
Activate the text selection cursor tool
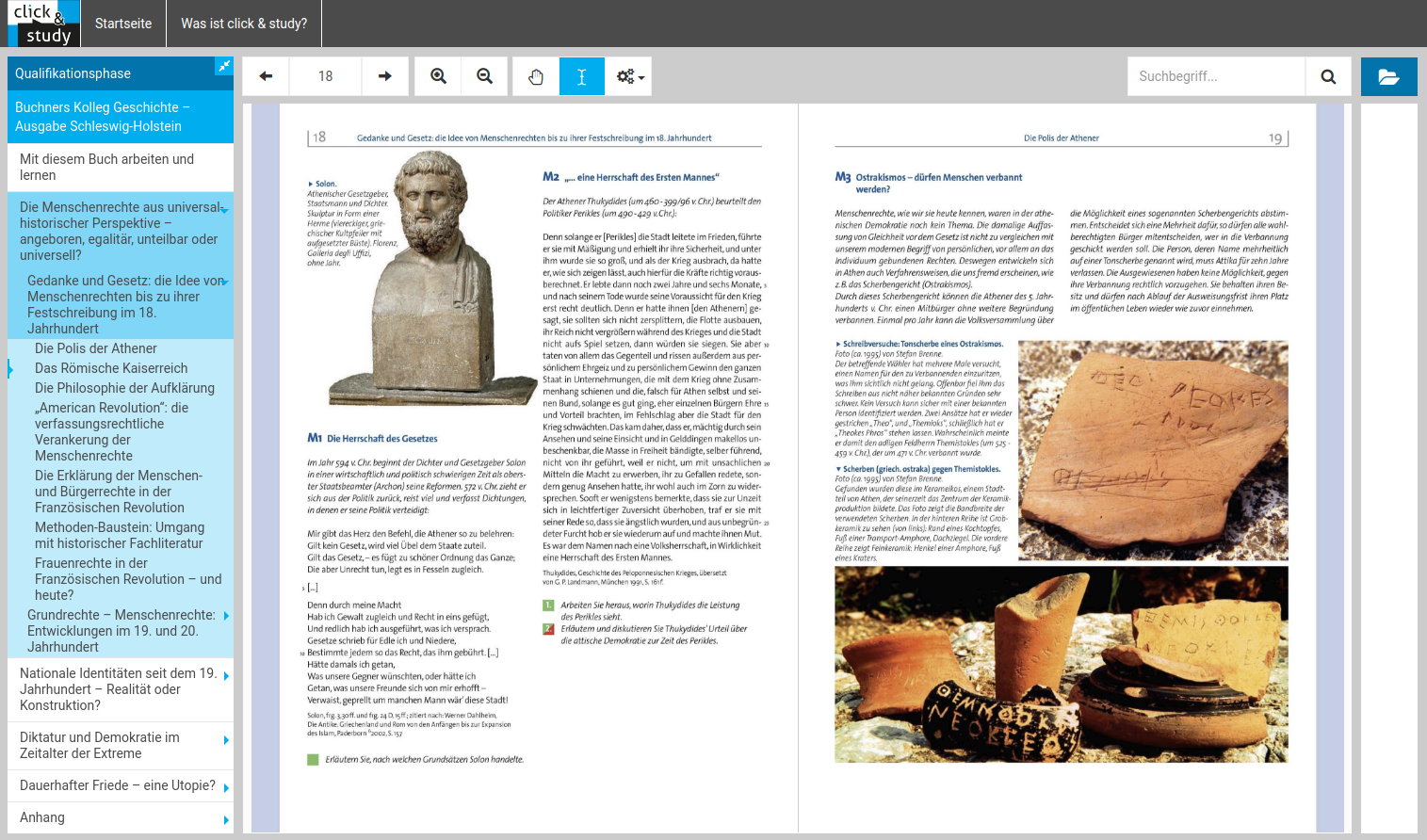point(582,76)
